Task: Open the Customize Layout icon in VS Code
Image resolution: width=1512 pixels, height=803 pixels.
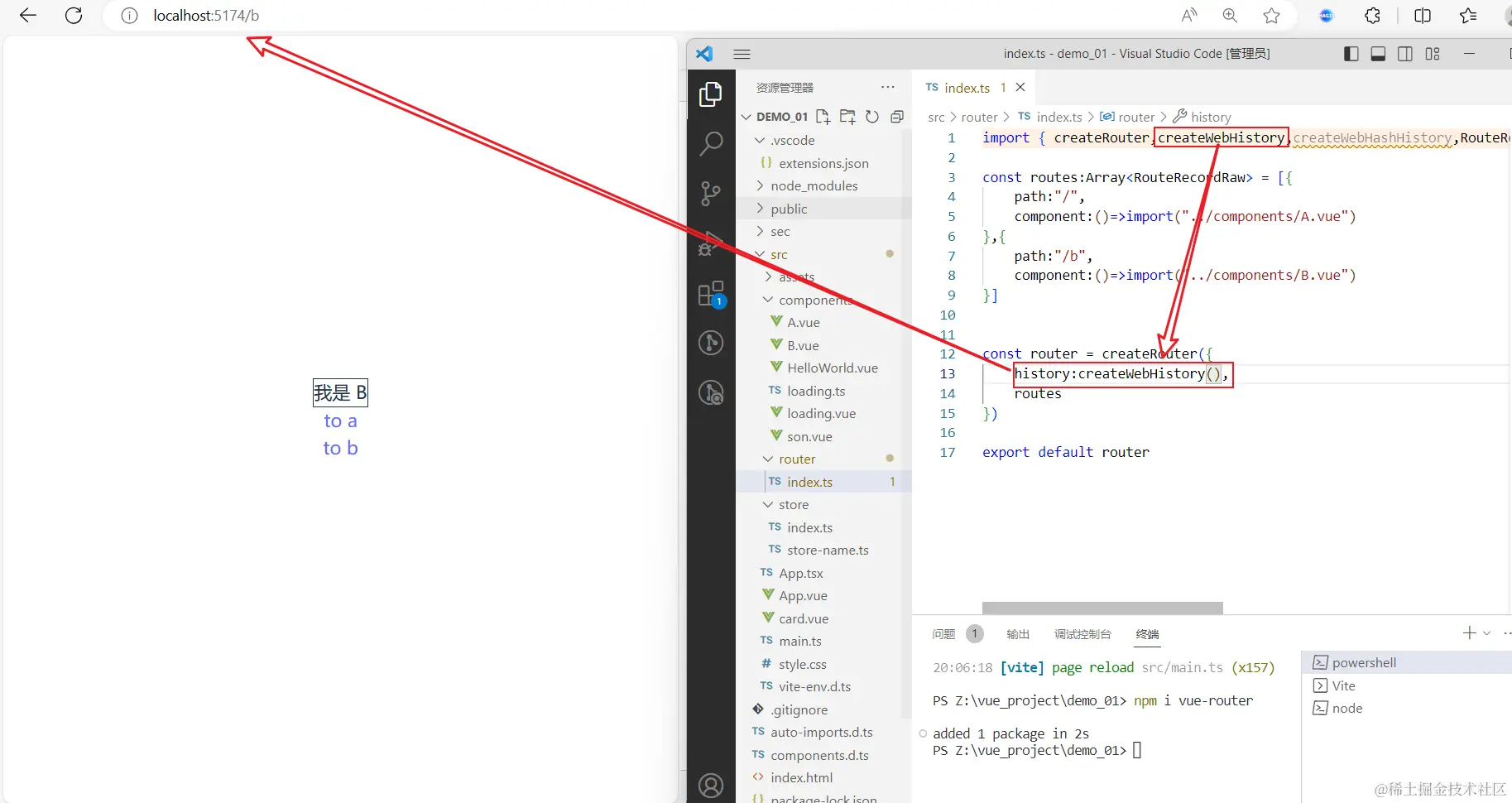Action: (1433, 54)
